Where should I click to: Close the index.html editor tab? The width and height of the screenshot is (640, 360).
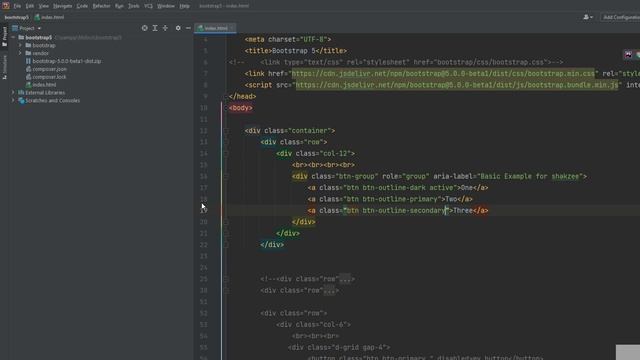pos(232,28)
